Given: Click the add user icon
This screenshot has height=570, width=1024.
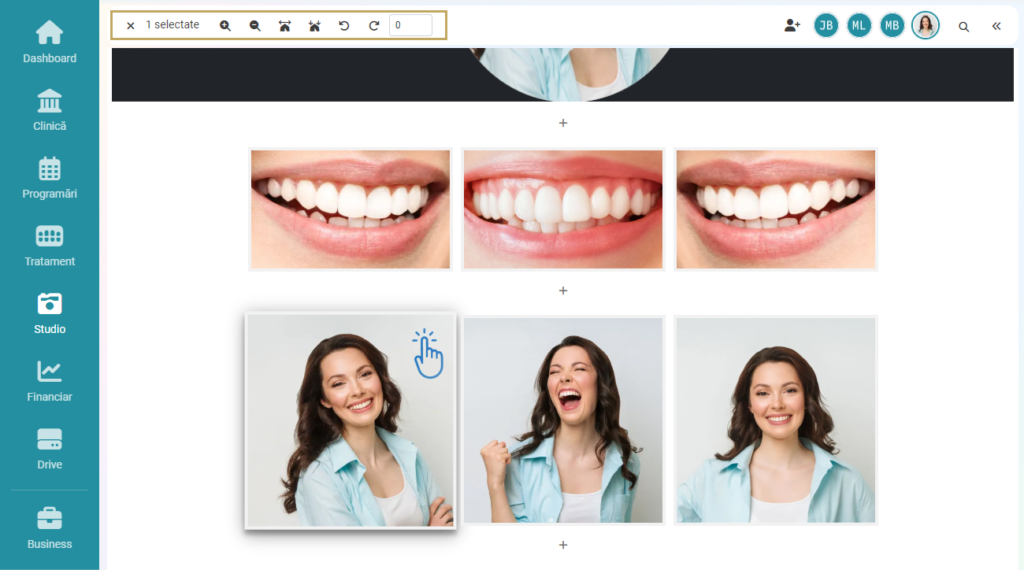Looking at the screenshot, I should tap(792, 26).
